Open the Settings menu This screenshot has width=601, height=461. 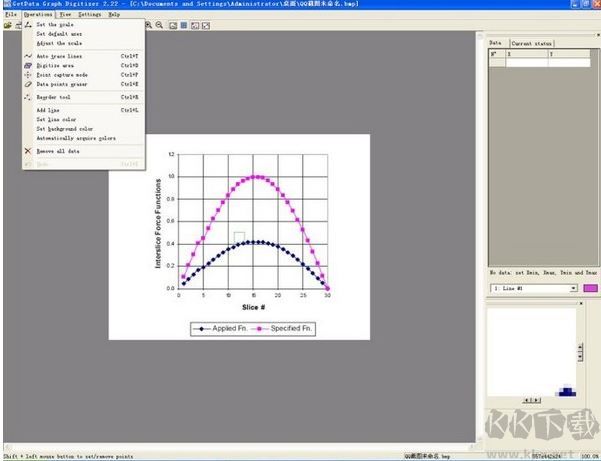pos(88,16)
